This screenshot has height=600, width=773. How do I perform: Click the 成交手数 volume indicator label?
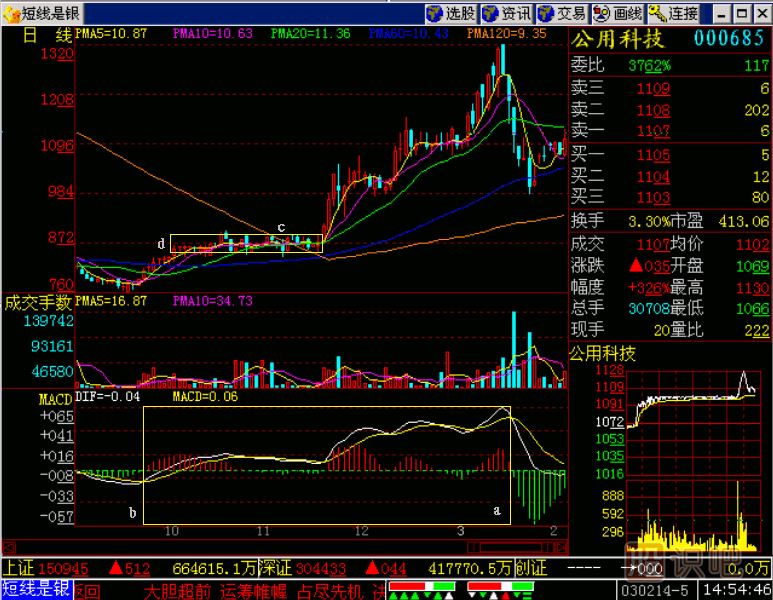click(38, 301)
